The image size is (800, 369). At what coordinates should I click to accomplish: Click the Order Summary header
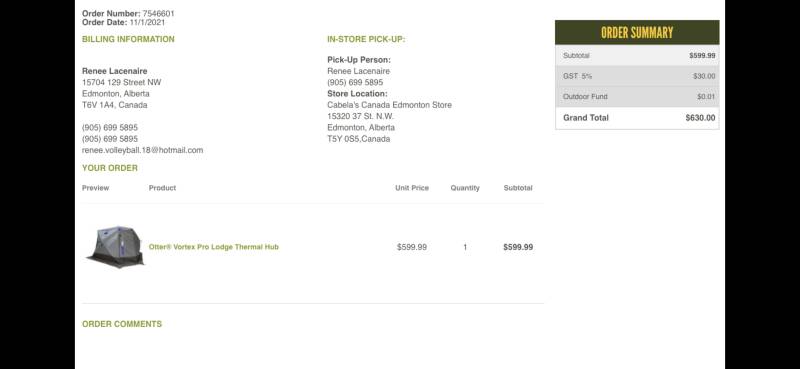[637, 33]
